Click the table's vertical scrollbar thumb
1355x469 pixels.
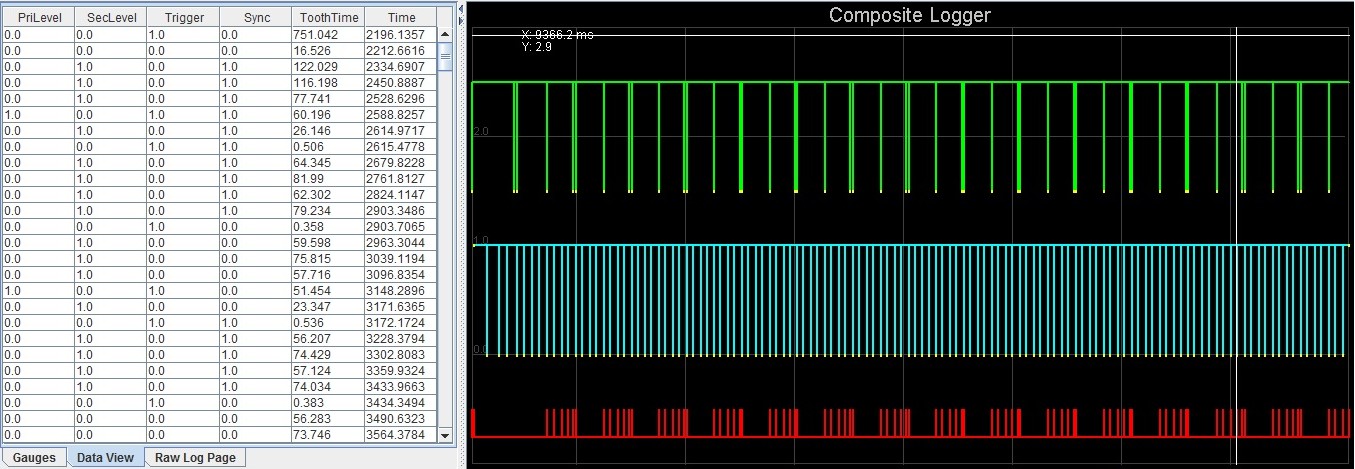[445, 56]
